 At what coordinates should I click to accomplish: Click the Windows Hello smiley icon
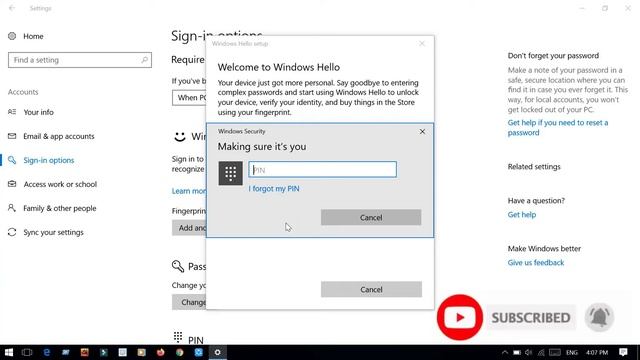180,136
